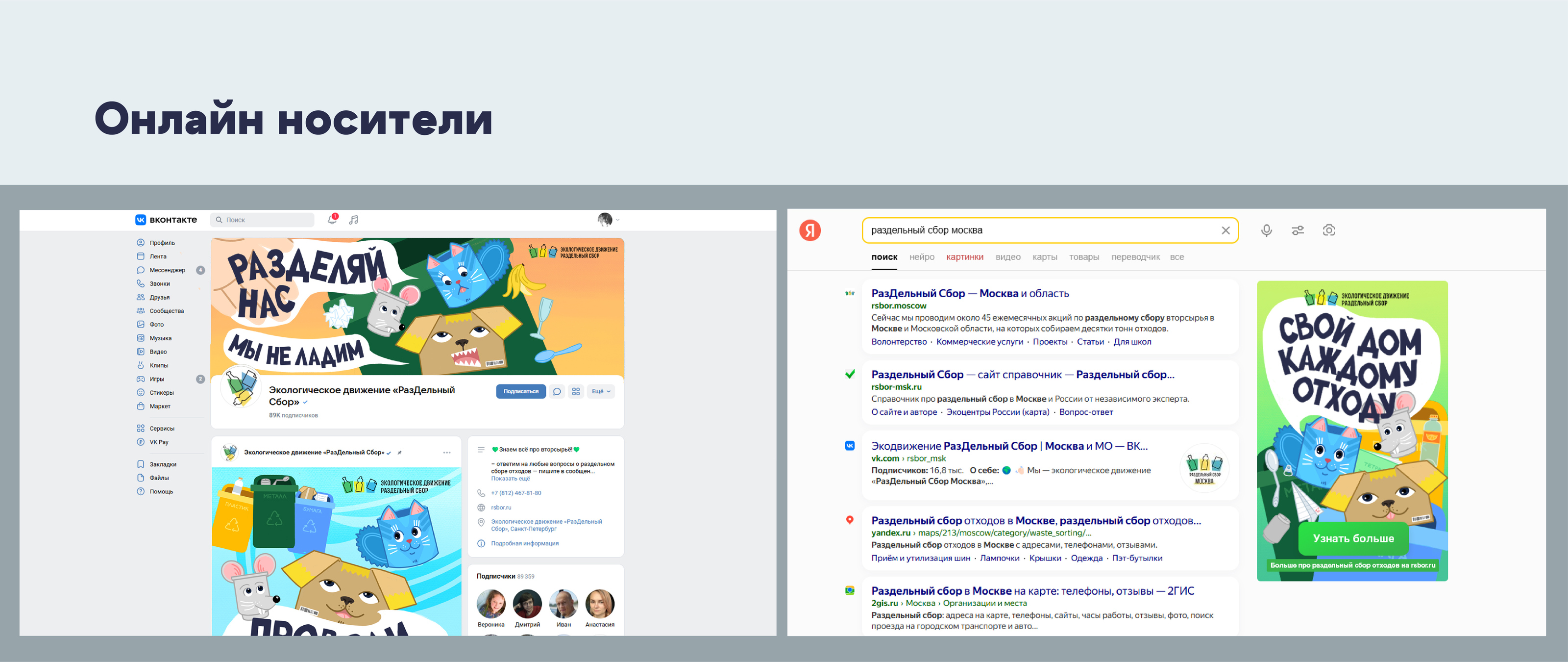Open Yandex search settings sliders icon
The image size is (1568, 662).
1297,230
